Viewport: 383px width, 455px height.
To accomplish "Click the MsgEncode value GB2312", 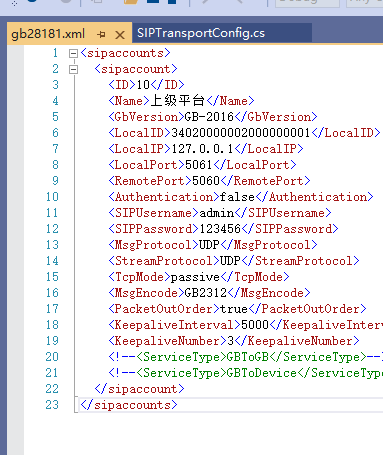I will pyautogui.click(x=205, y=293).
